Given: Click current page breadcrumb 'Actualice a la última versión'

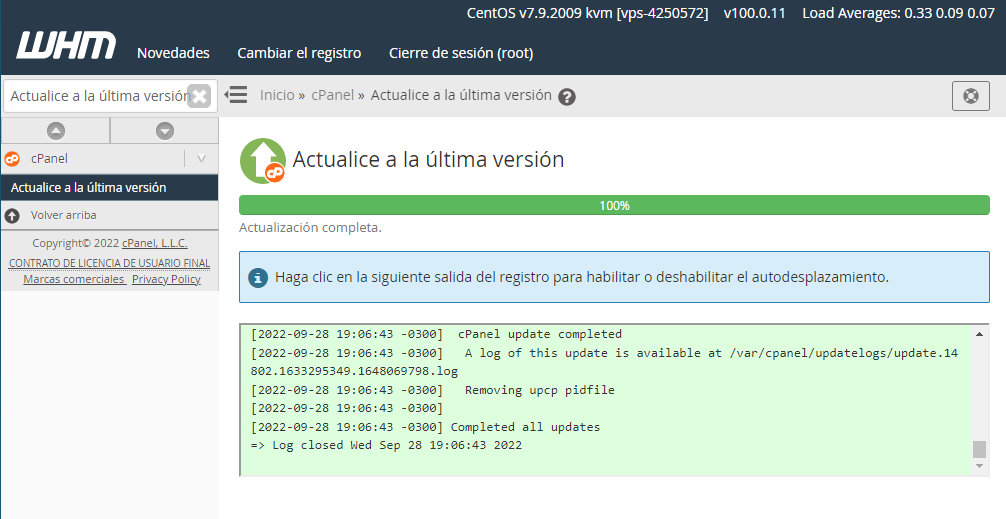Looking at the screenshot, I should (461, 95).
